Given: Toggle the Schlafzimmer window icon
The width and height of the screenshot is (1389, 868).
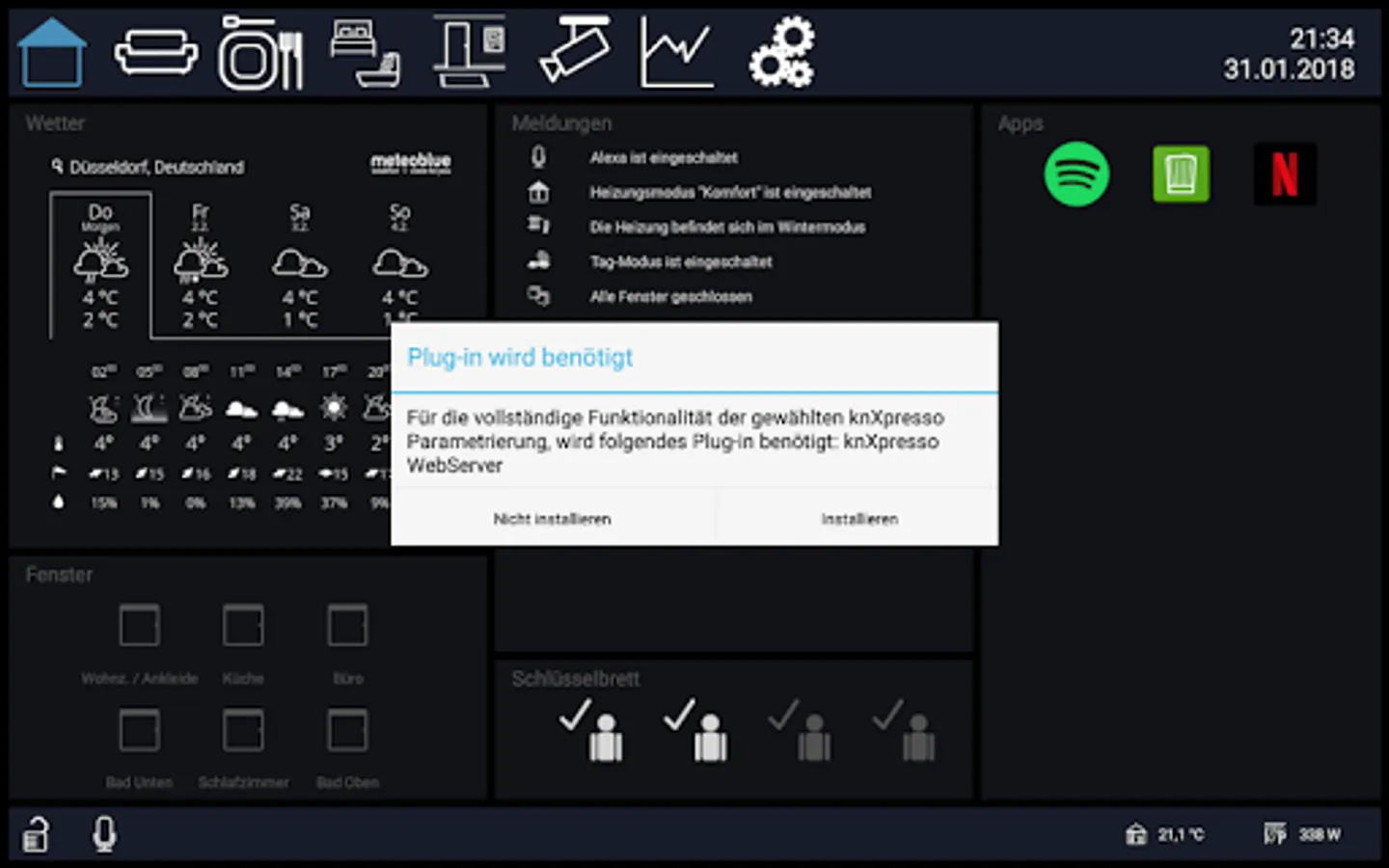Looking at the screenshot, I should point(243,730).
